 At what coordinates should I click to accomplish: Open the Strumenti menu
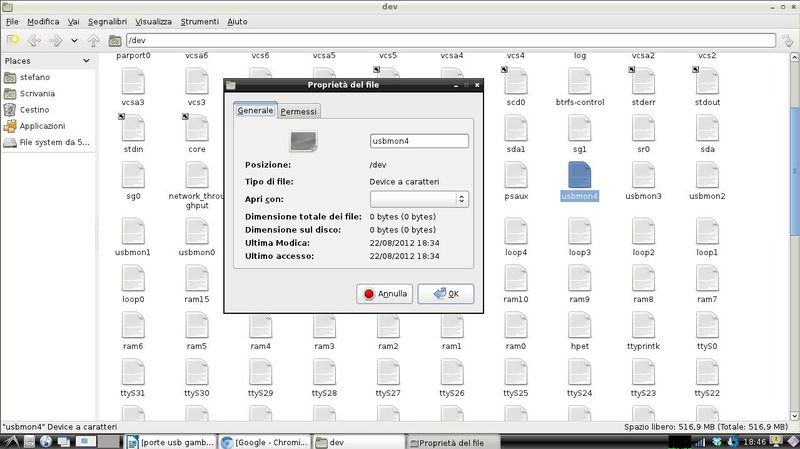point(199,21)
